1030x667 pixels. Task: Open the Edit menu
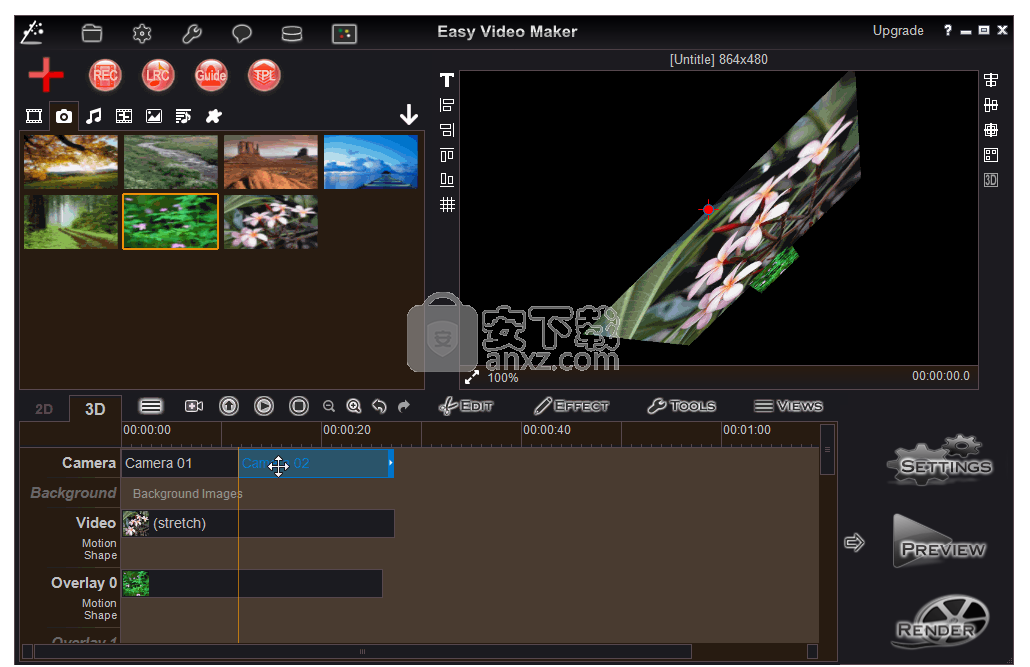(x=466, y=406)
